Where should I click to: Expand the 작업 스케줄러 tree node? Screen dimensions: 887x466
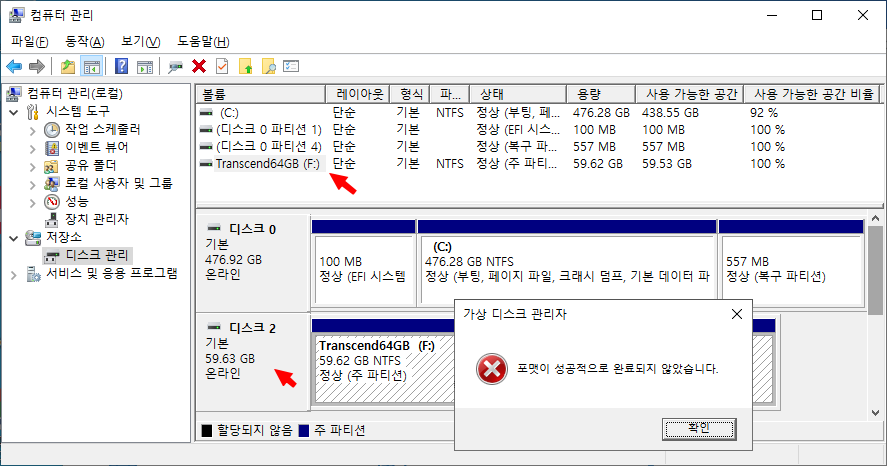pos(32,130)
